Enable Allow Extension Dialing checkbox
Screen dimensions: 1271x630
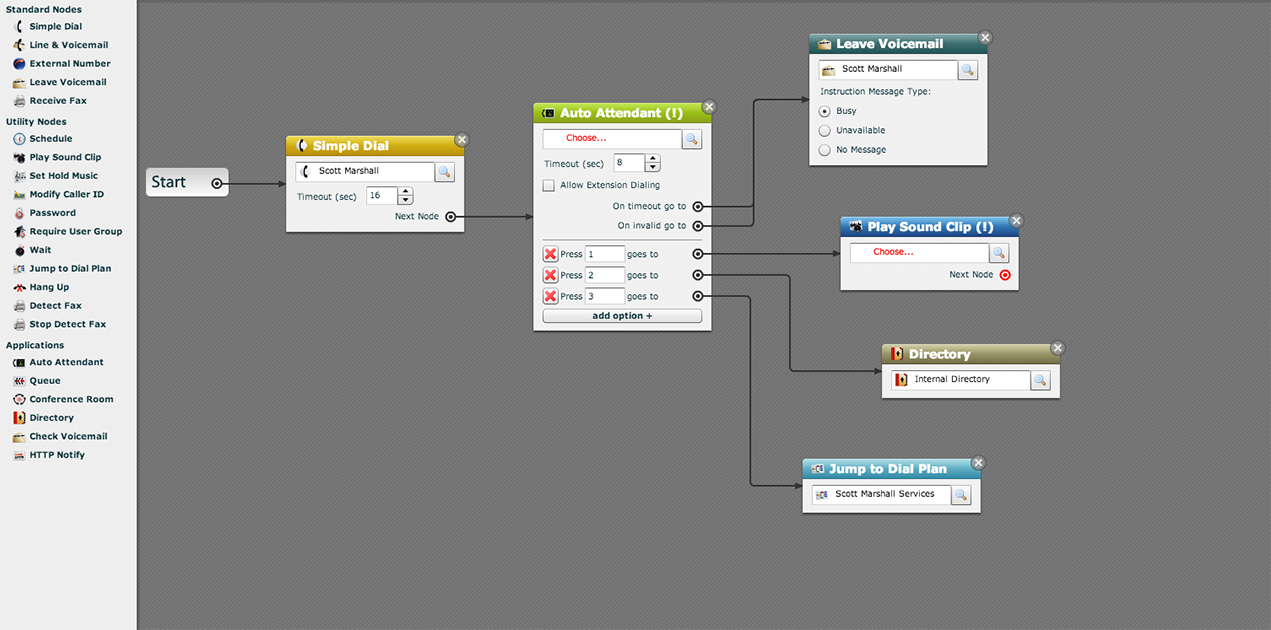coord(548,185)
